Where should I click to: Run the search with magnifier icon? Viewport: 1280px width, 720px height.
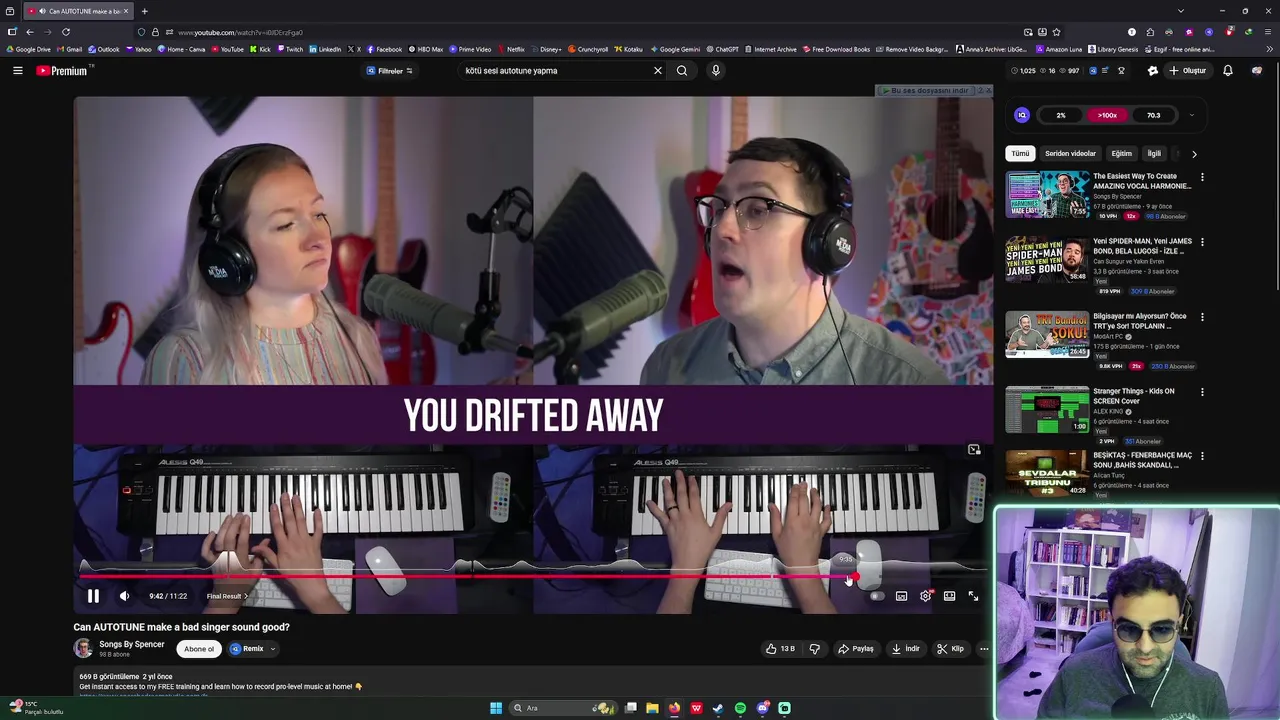tap(682, 71)
